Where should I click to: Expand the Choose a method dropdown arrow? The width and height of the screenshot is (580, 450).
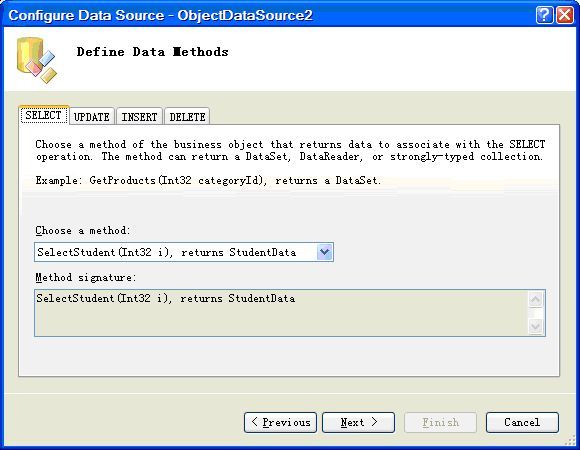(324, 252)
